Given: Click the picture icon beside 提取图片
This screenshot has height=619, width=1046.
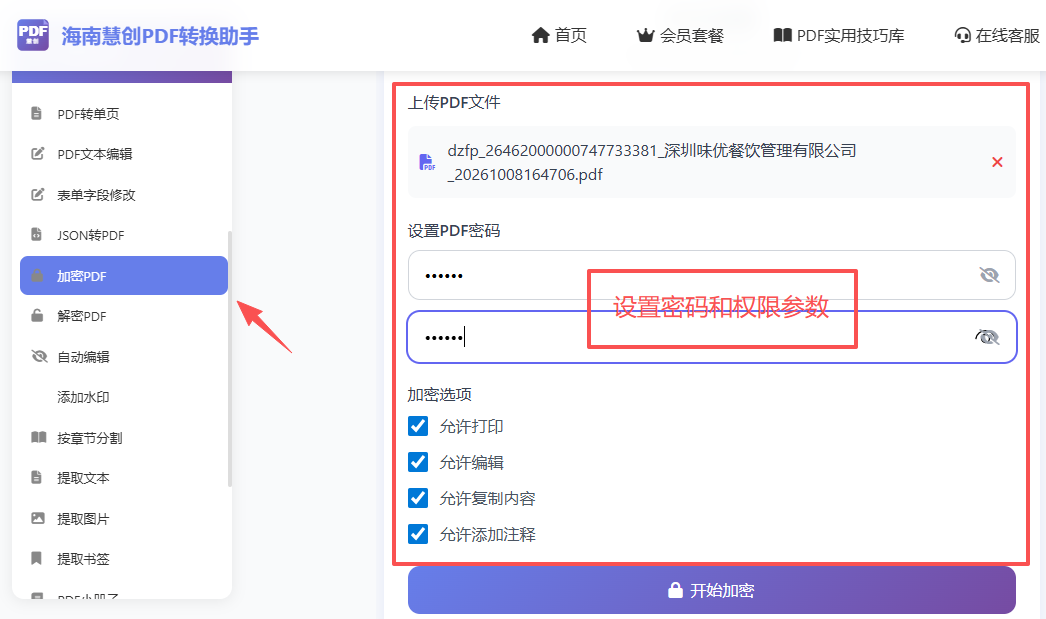Looking at the screenshot, I should coord(38,518).
